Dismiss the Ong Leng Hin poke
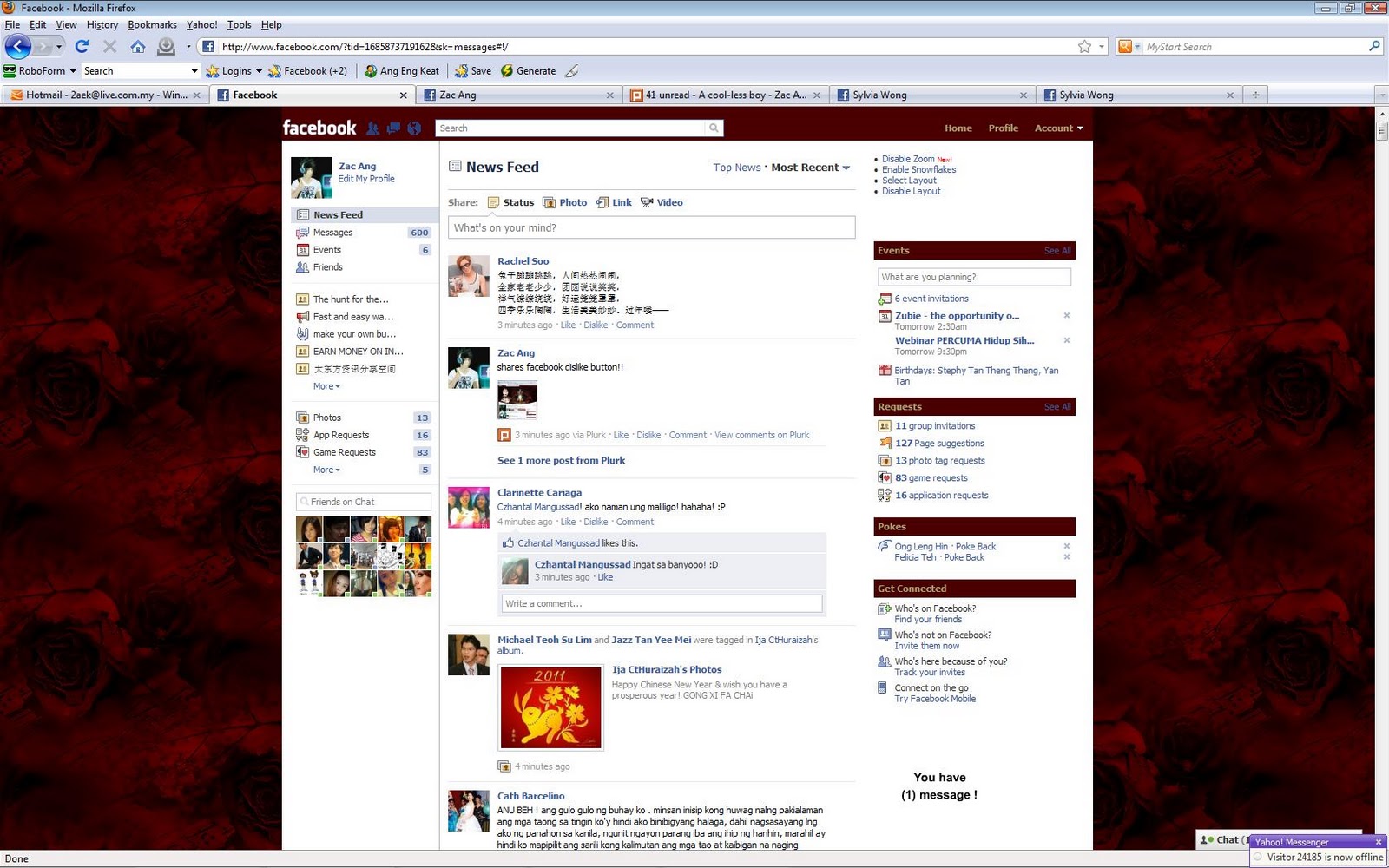The image size is (1389, 868). (1067, 546)
